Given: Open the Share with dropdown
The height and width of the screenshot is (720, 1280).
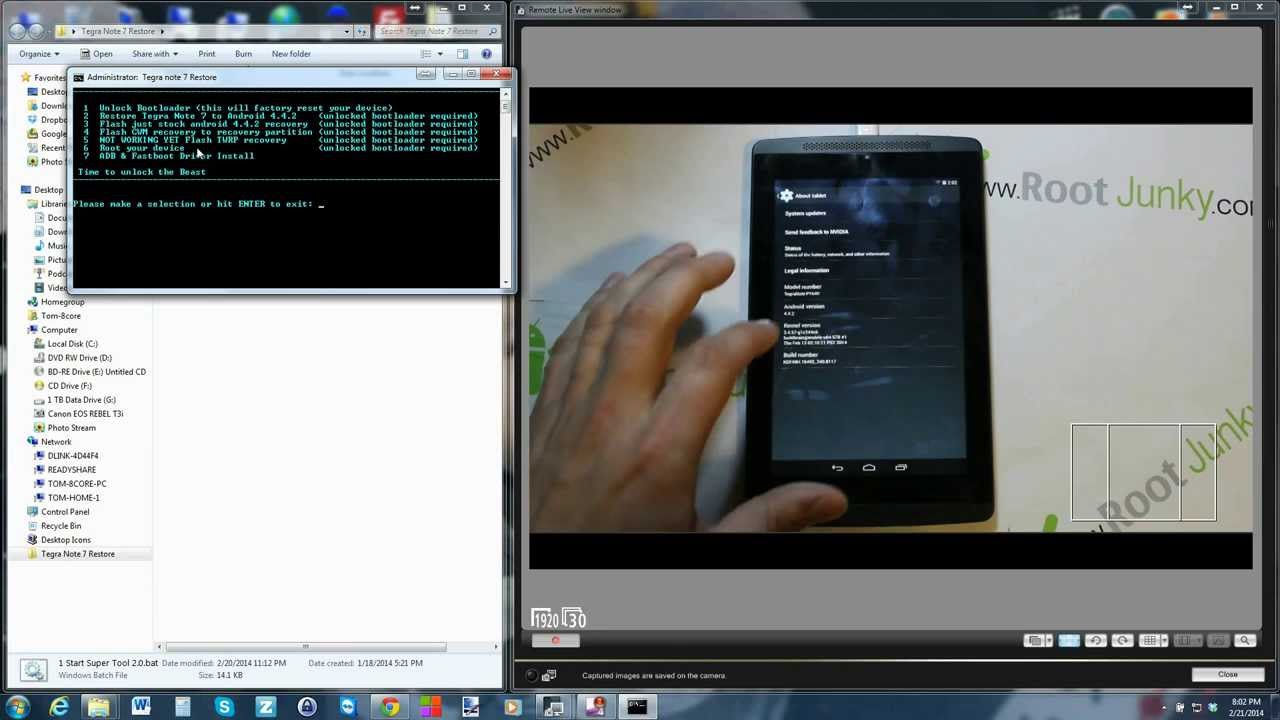Looking at the screenshot, I should [x=154, y=54].
